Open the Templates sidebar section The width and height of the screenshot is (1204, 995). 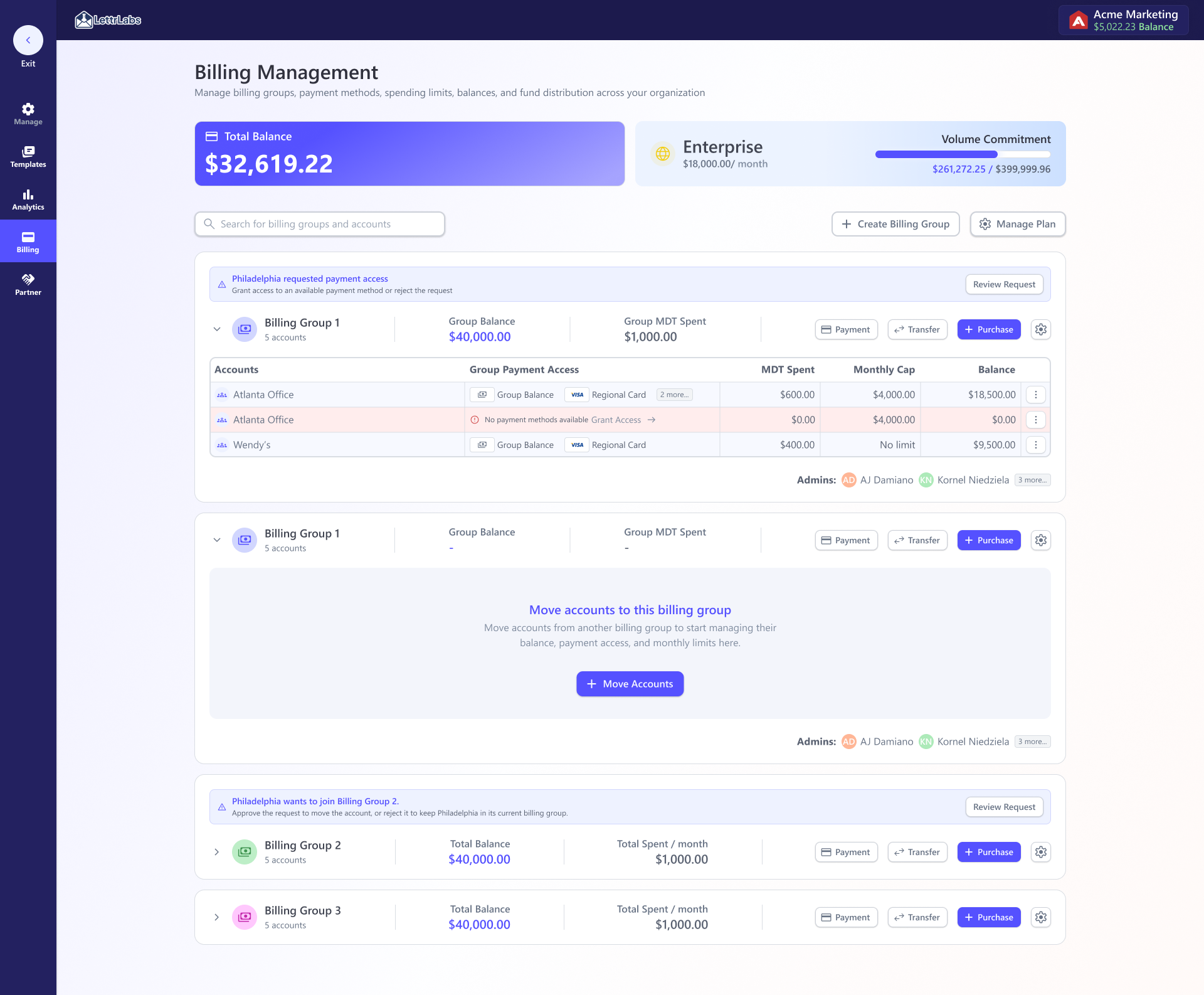click(28, 157)
